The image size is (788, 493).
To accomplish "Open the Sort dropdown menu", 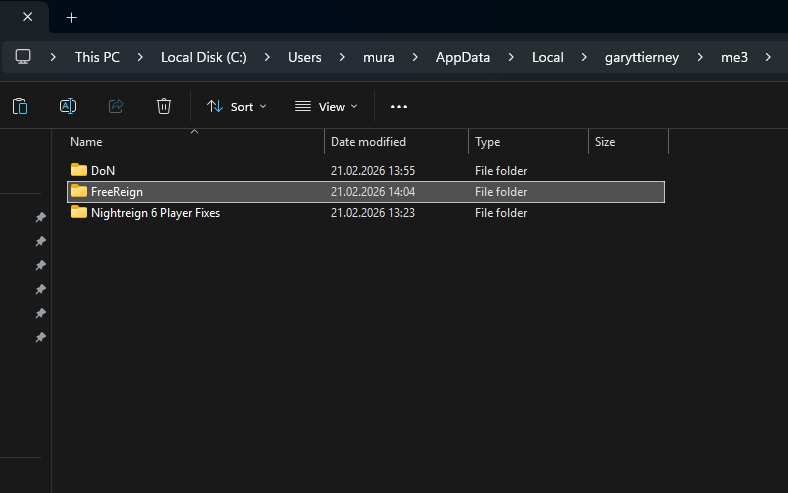I will point(237,106).
